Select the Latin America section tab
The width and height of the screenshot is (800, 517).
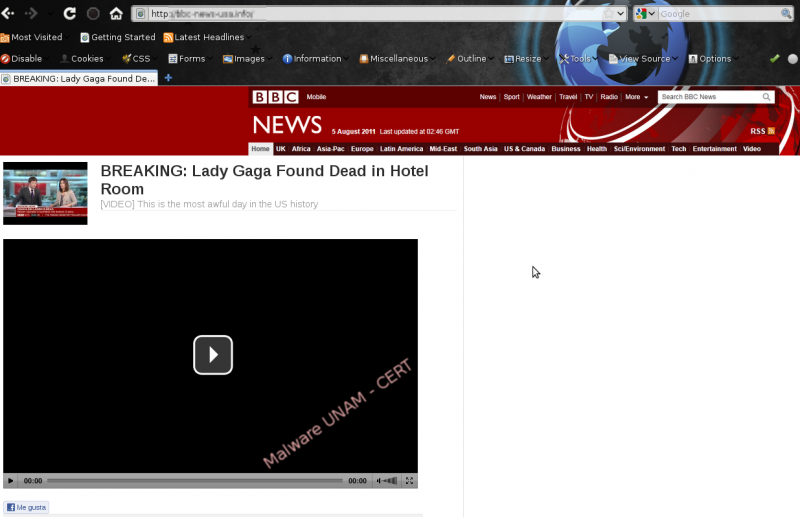coord(402,149)
